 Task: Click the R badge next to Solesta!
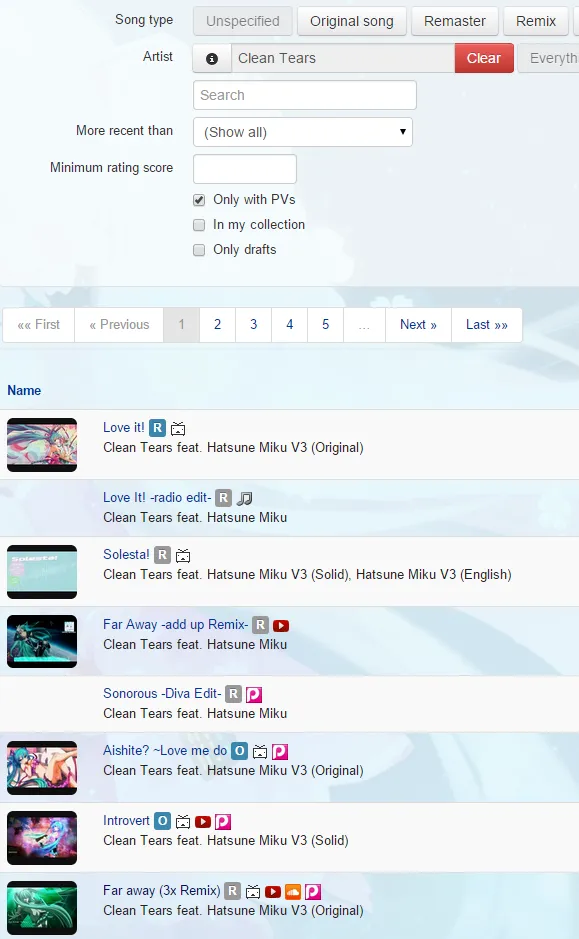[x=162, y=555]
